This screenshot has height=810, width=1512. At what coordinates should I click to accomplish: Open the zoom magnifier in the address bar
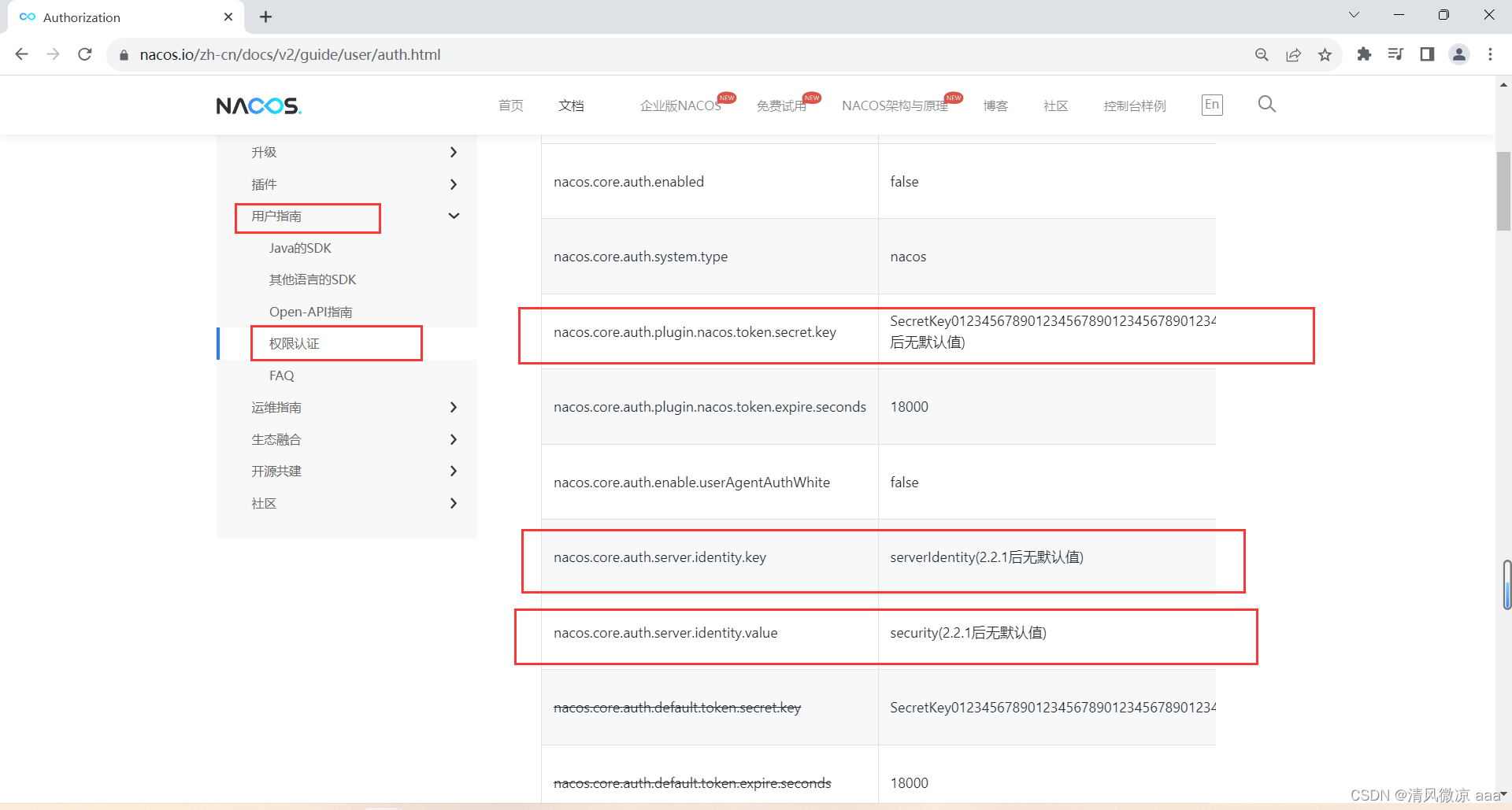pos(1262,54)
